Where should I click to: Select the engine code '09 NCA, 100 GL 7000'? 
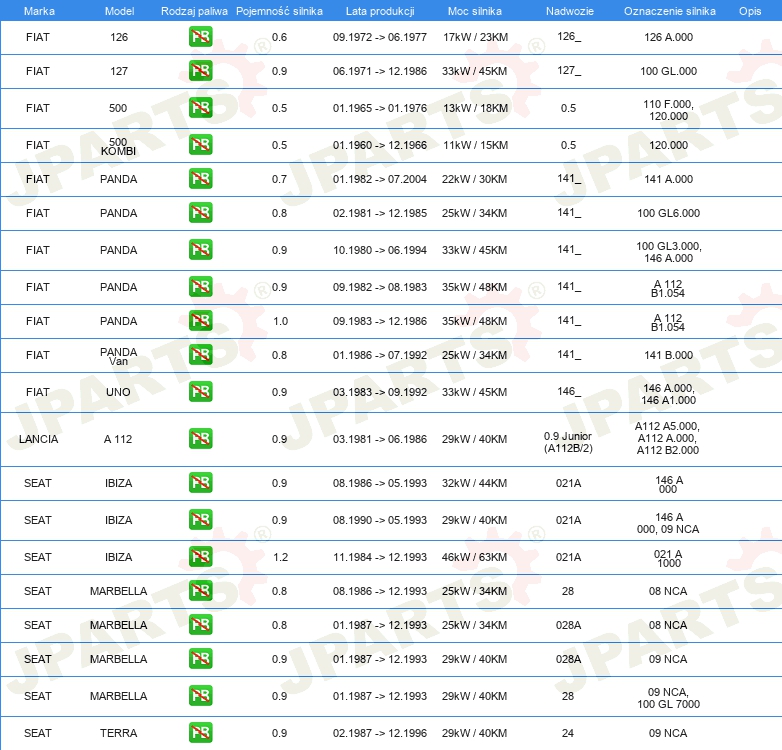coord(668,698)
